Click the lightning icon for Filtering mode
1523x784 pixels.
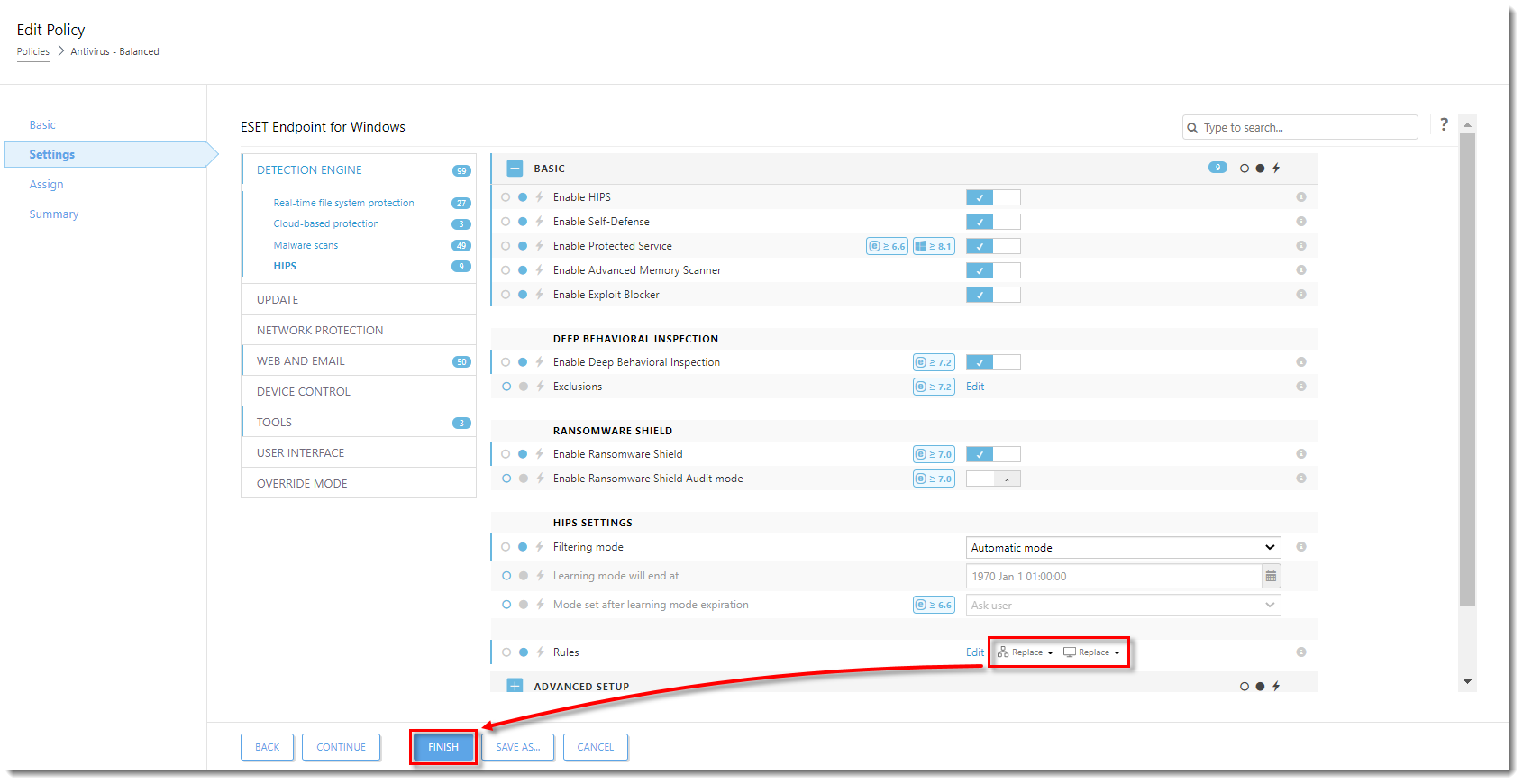click(x=540, y=547)
